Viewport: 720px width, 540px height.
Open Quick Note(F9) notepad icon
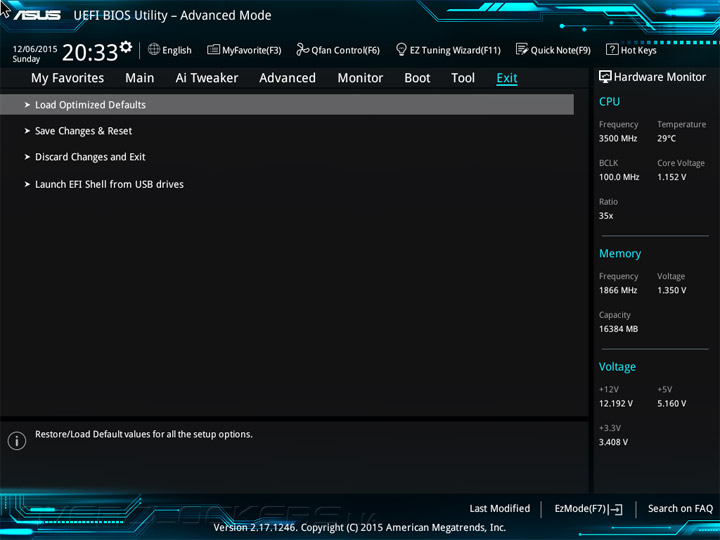pyautogui.click(x=522, y=49)
